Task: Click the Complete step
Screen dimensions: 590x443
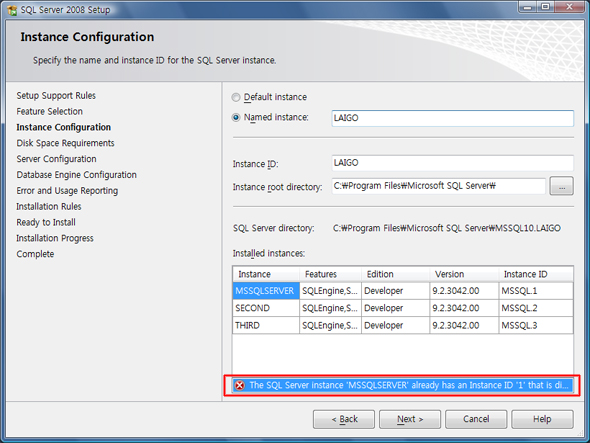Action: click(x=35, y=254)
